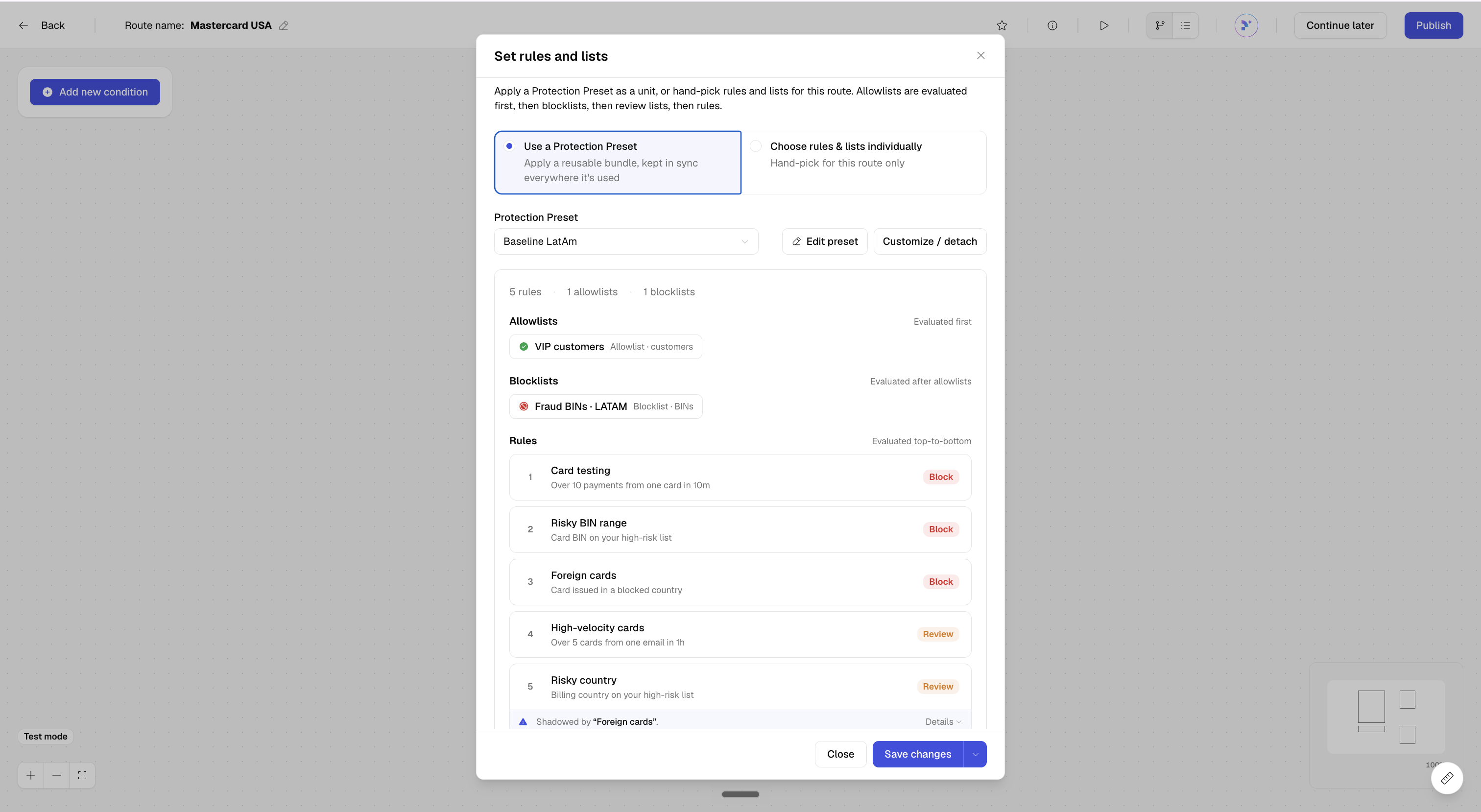
Task: Click the Mastercard USA route name
Action: tap(231, 25)
